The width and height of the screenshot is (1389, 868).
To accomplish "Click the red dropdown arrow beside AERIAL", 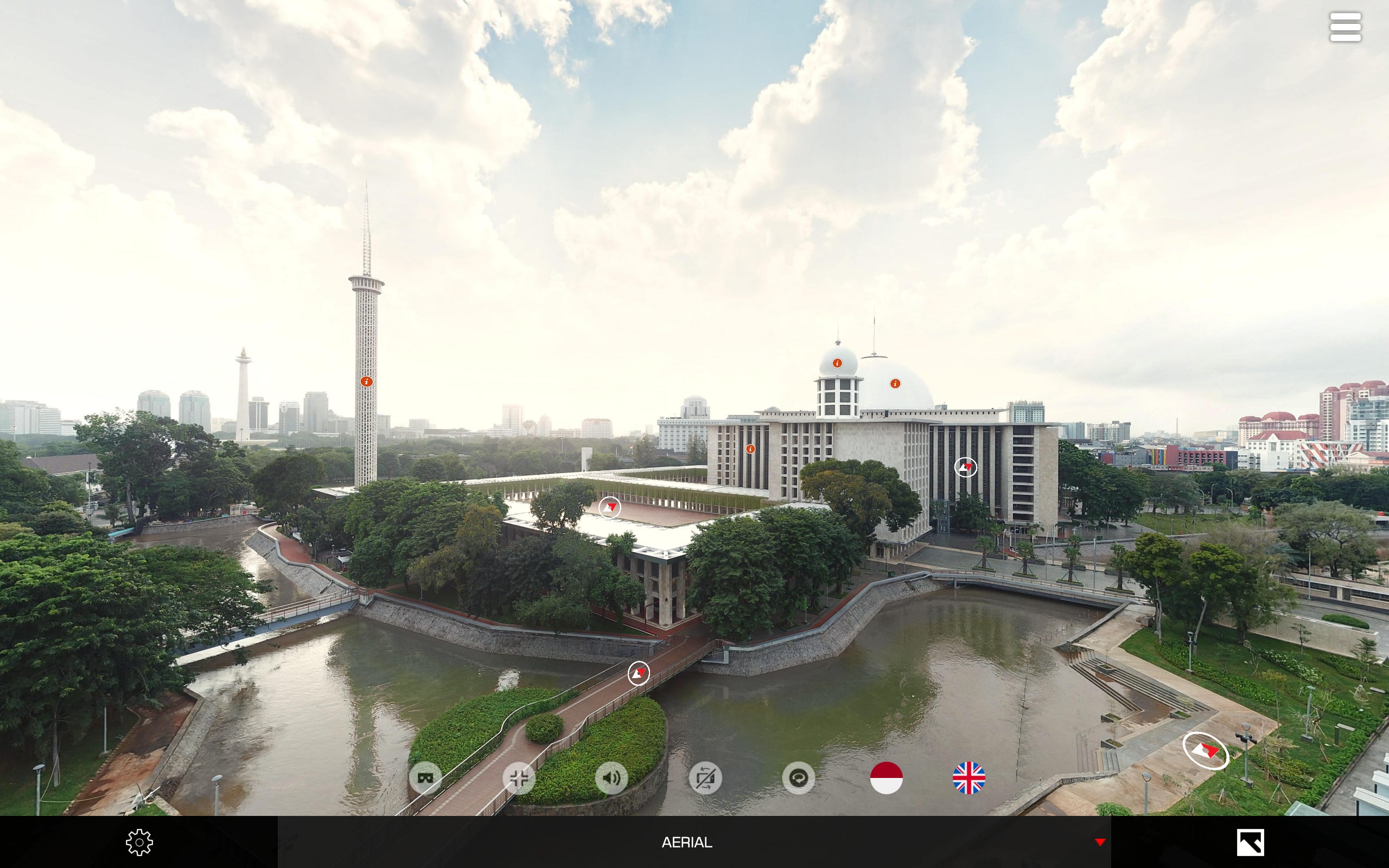I will (x=1100, y=842).
